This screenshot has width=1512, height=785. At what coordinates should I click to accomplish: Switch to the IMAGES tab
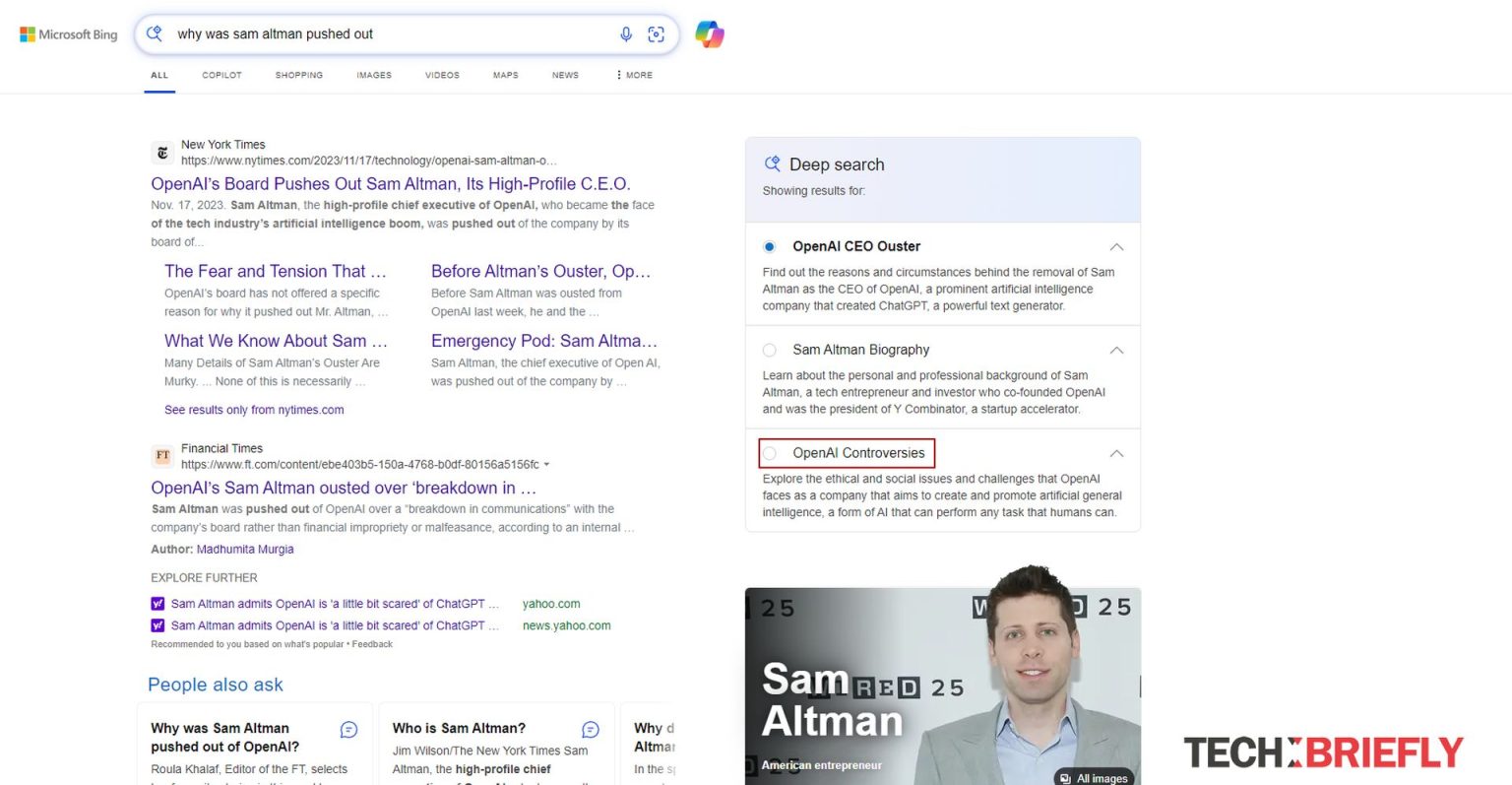[x=373, y=75]
